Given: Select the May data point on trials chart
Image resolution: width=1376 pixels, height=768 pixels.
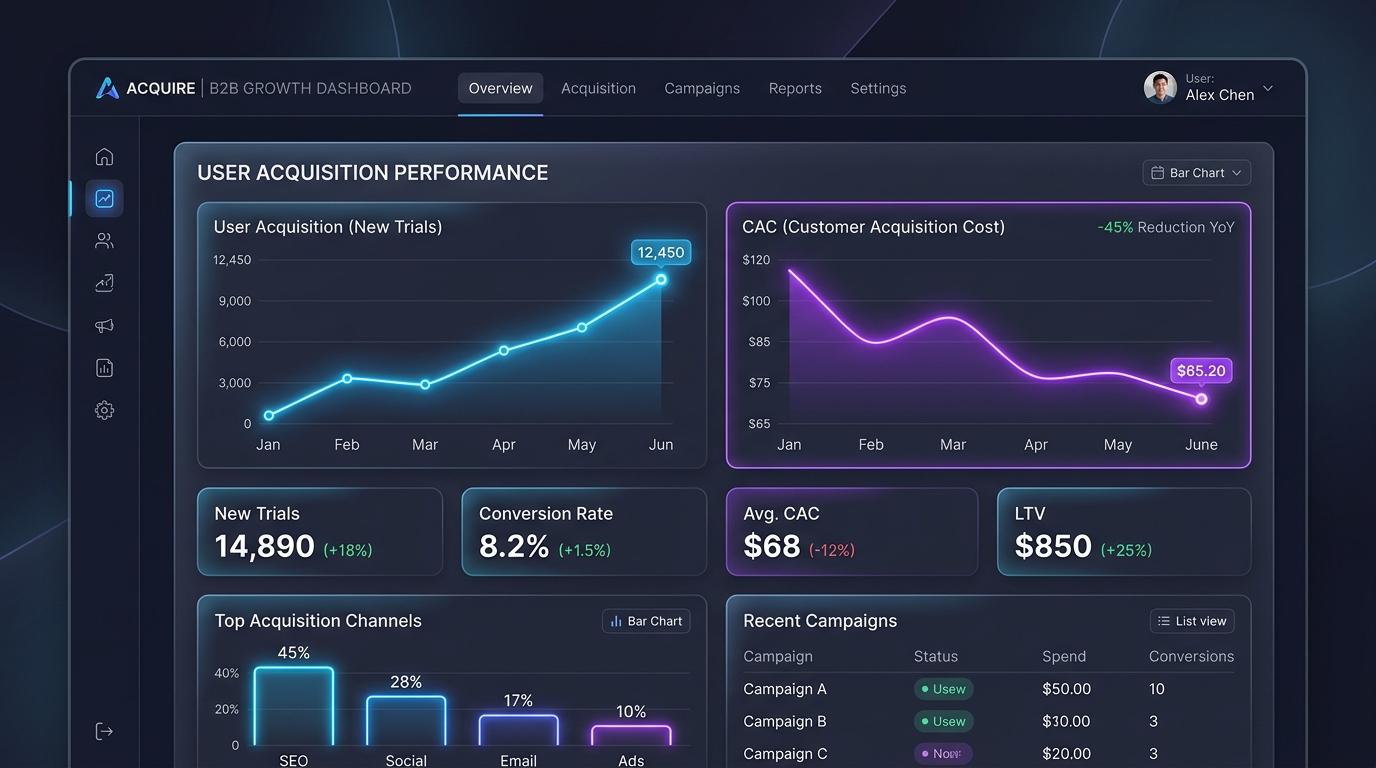Looking at the screenshot, I should coord(582,327).
